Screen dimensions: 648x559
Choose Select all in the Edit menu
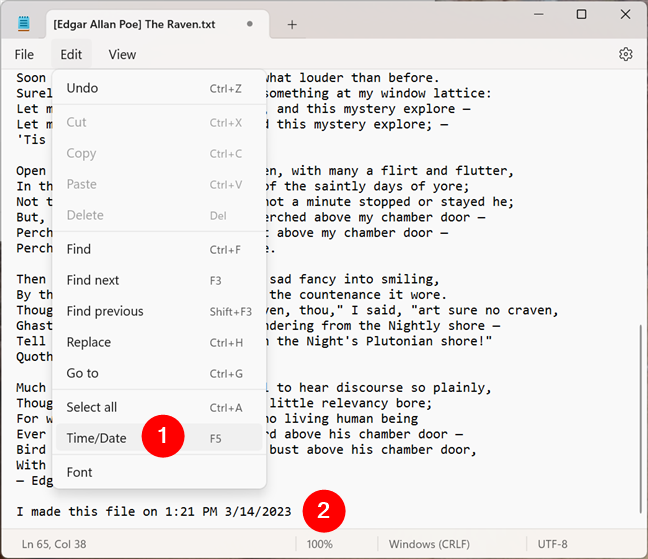pyautogui.click(x=159, y=407)
